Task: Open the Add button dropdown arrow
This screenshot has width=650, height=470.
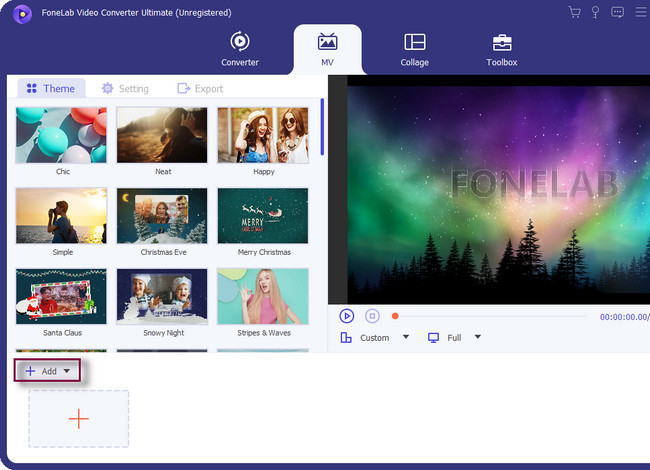Action: coord(67,371)
